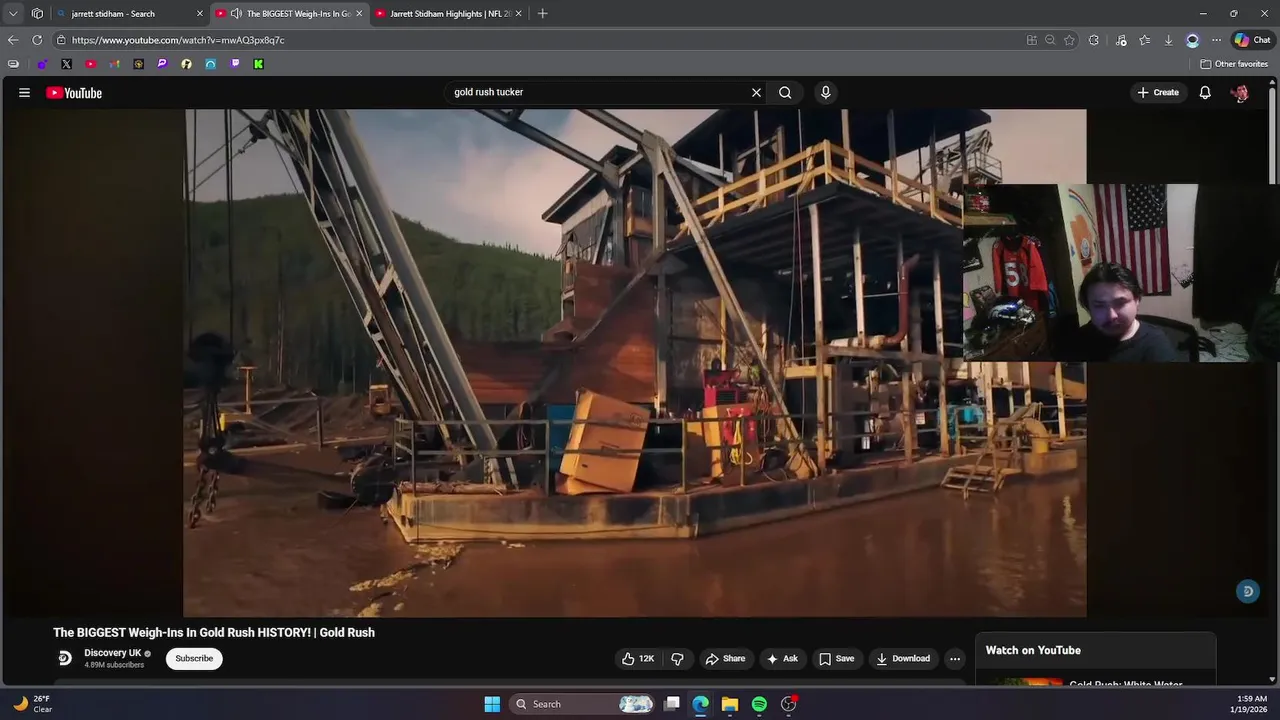Image resolution: width=1280 pixels, height=720 pixels.
Task: Open the YouTube Create menu
Action: (x=1158, y=92)
